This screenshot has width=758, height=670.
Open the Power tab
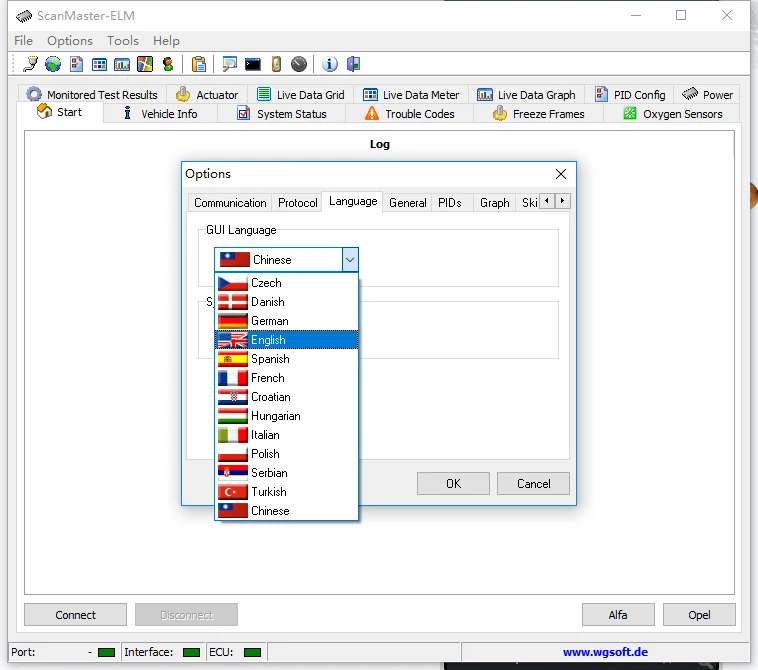point(707,94)
